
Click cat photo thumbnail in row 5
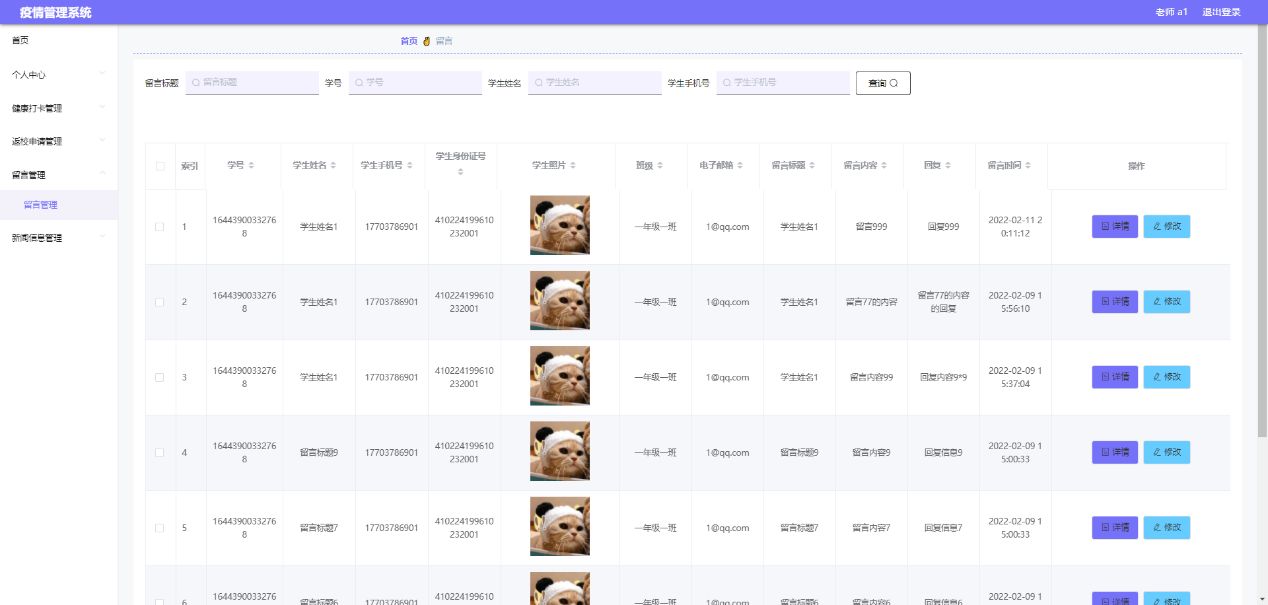point(560,526)
